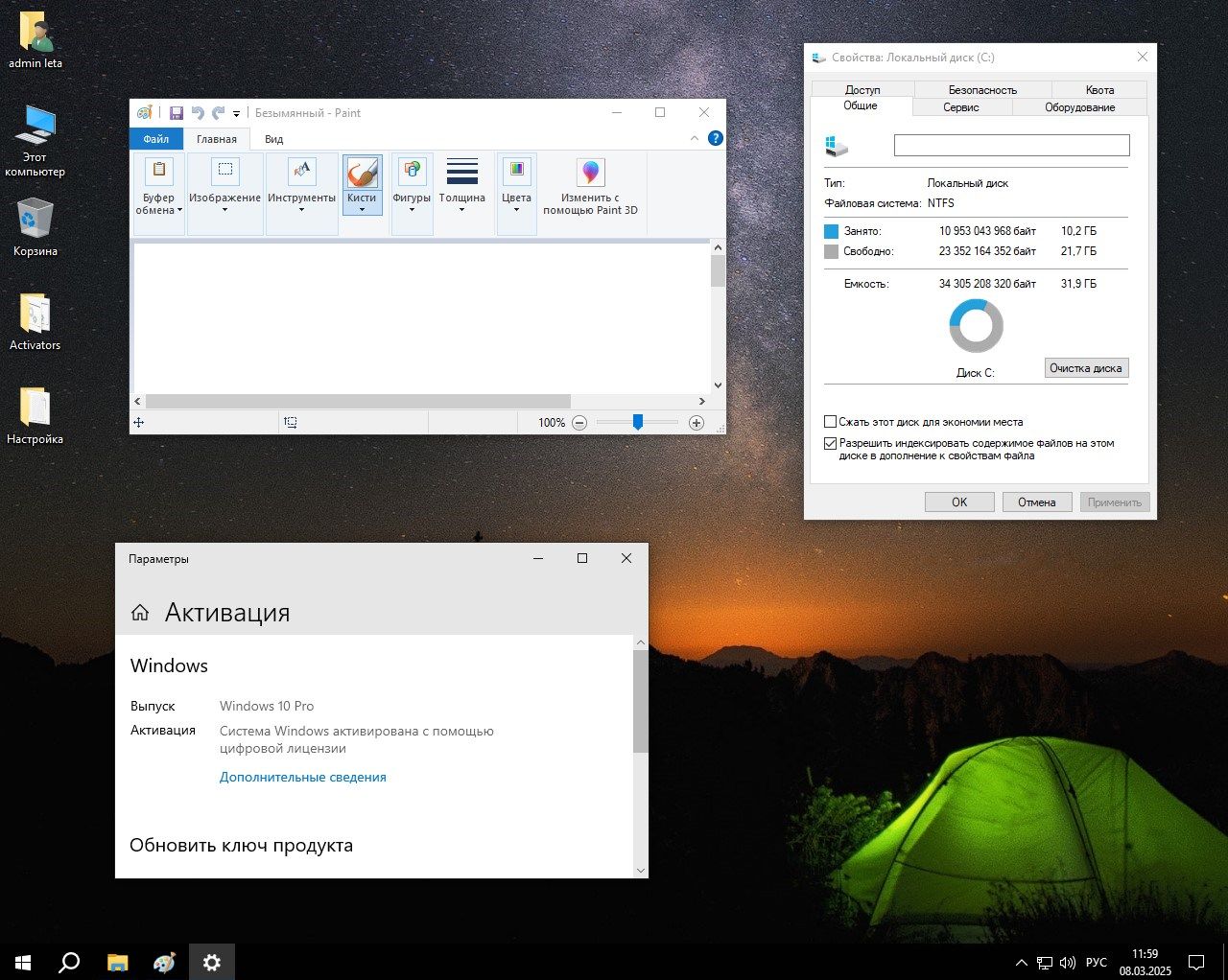This screenshot has width=1228, height=980.
Task: Open the Безопасность tab
Action: coord(982,89)
